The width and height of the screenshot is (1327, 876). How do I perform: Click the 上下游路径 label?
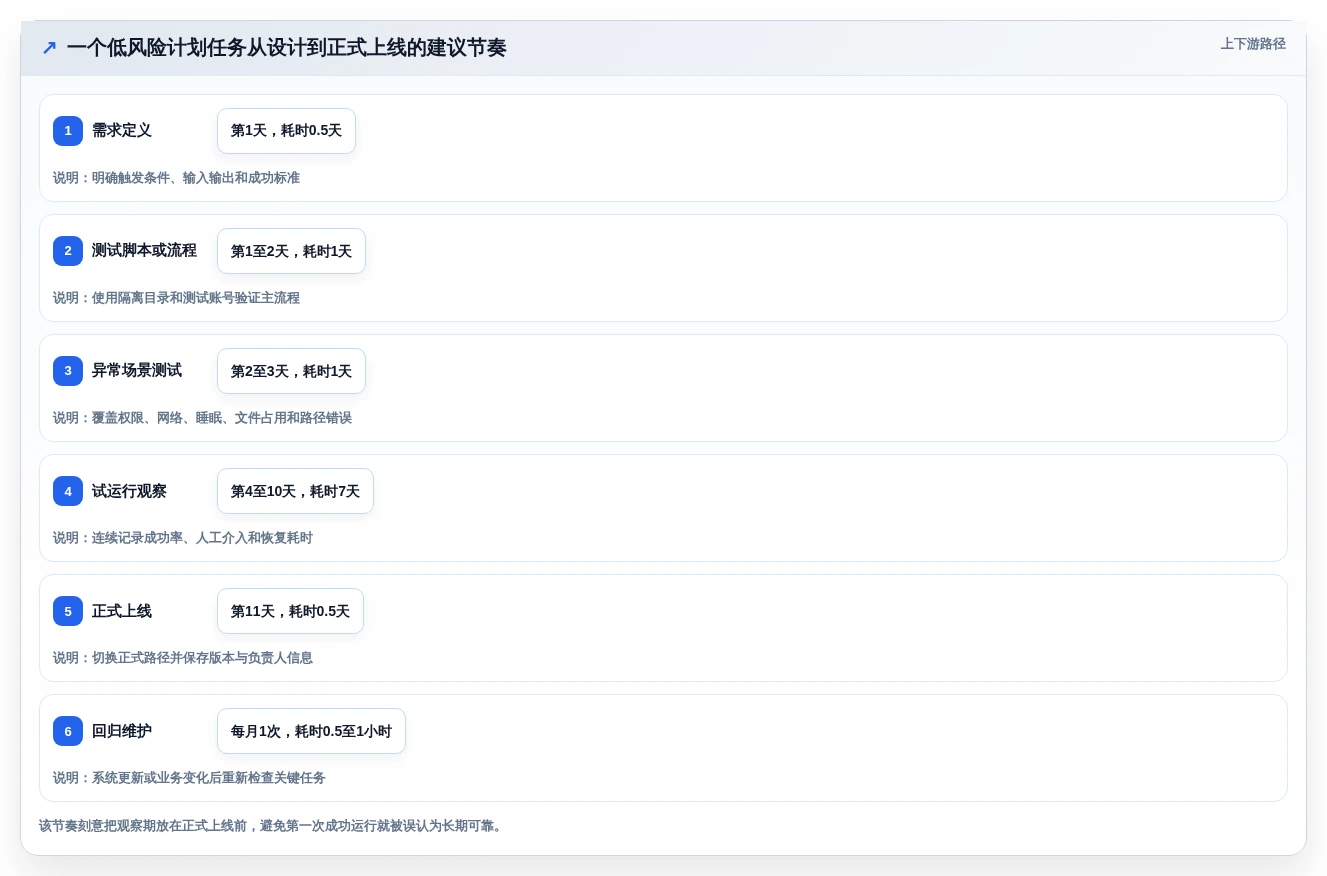coord(1253,44)
